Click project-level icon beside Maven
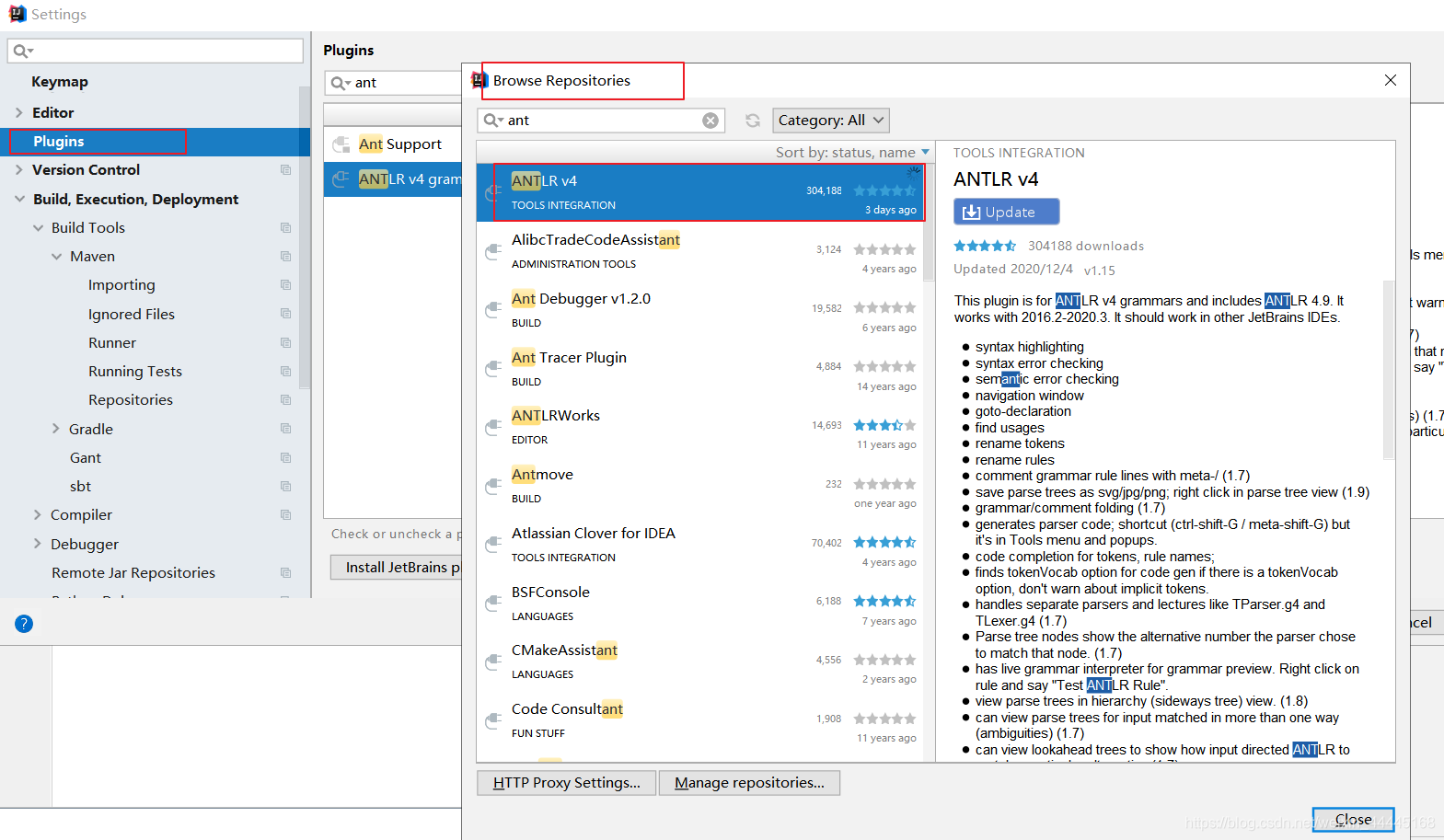This screenshot has width=1444, height=840. (285, 257)
